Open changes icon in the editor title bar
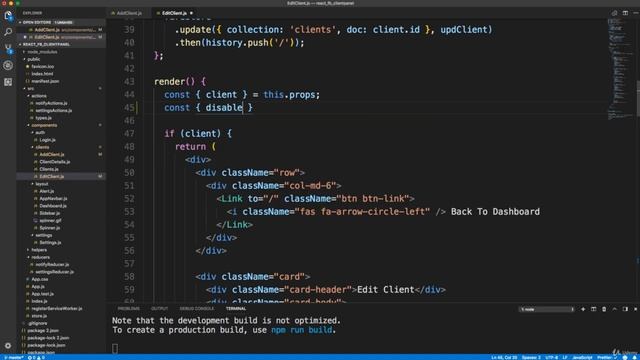Screen dimensions: 640x360 615,13
